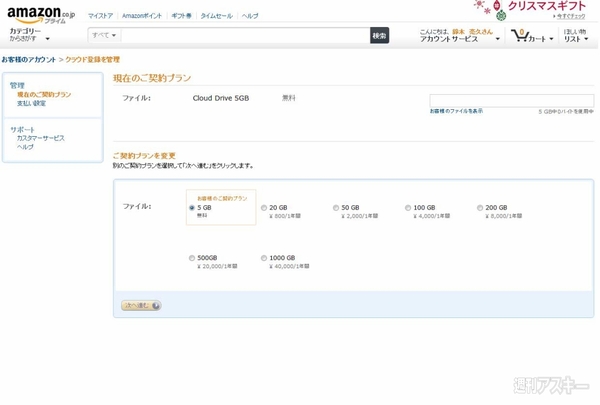Focus the main search input field
600x405 pixels.
pyautogui.click(x=245, y=36)
